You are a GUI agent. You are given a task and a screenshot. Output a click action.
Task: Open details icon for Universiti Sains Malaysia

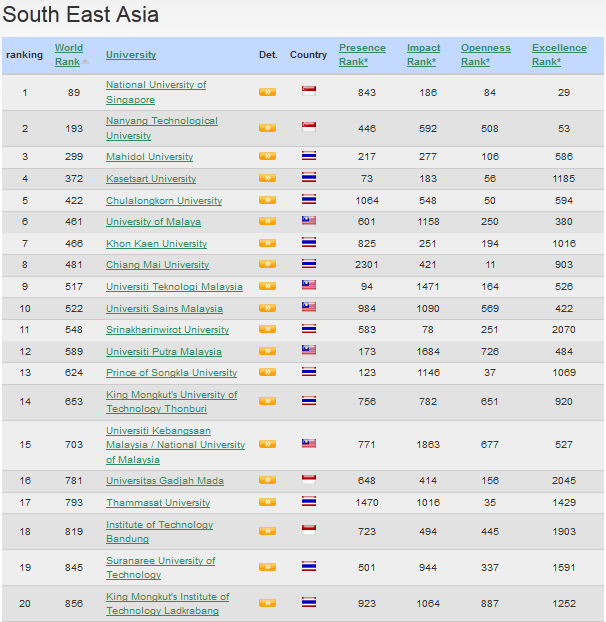[267, 308]
